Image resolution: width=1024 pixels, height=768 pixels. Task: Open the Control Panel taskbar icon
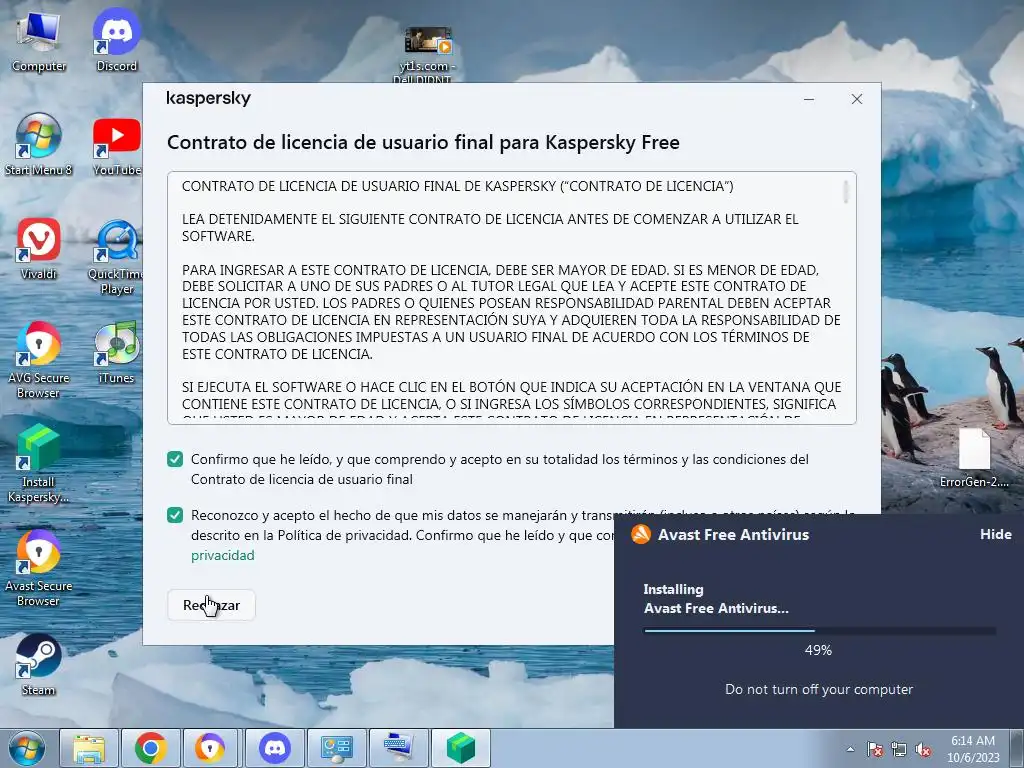point(336,748)
